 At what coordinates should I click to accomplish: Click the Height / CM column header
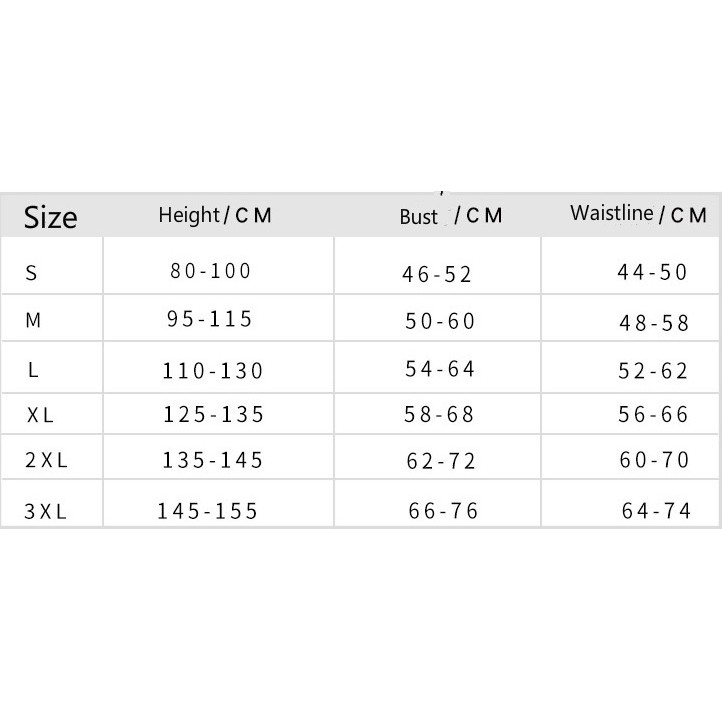click(215, 215)
